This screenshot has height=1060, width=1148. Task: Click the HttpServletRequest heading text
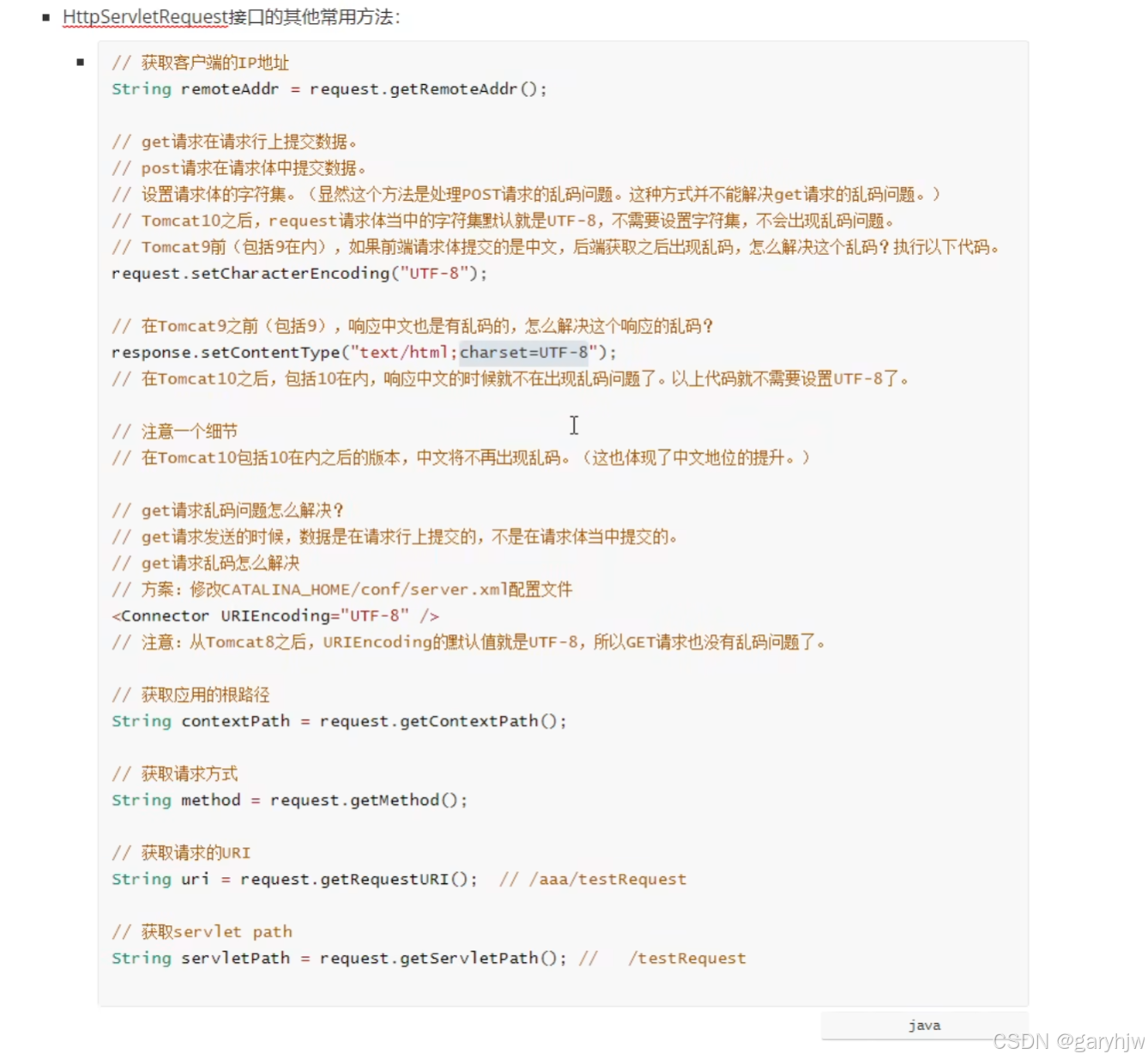(147, 17)
